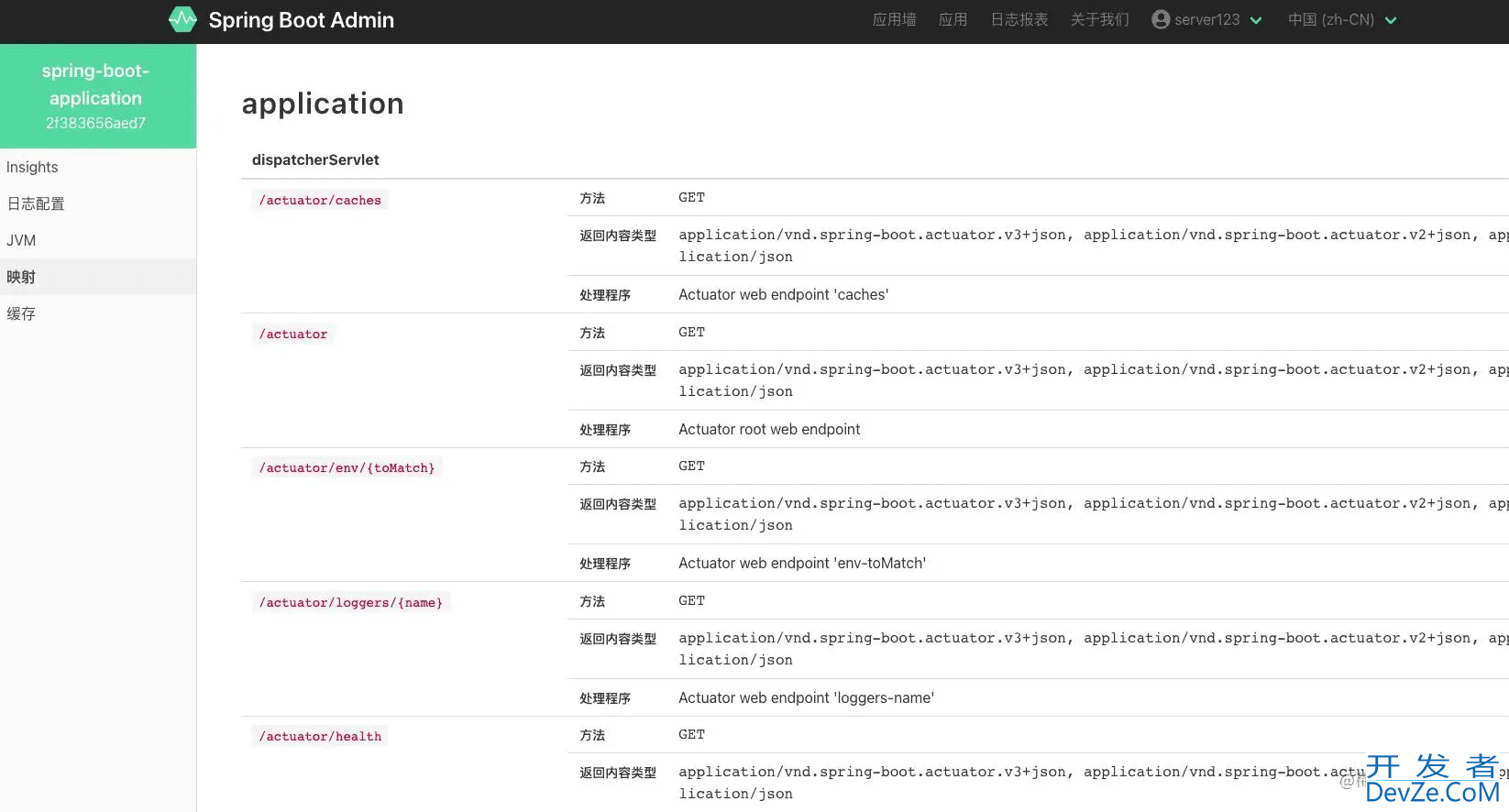Click the Spring Boot Admin title link
This screenshot has height=812, width=1509.
(301, 20)
